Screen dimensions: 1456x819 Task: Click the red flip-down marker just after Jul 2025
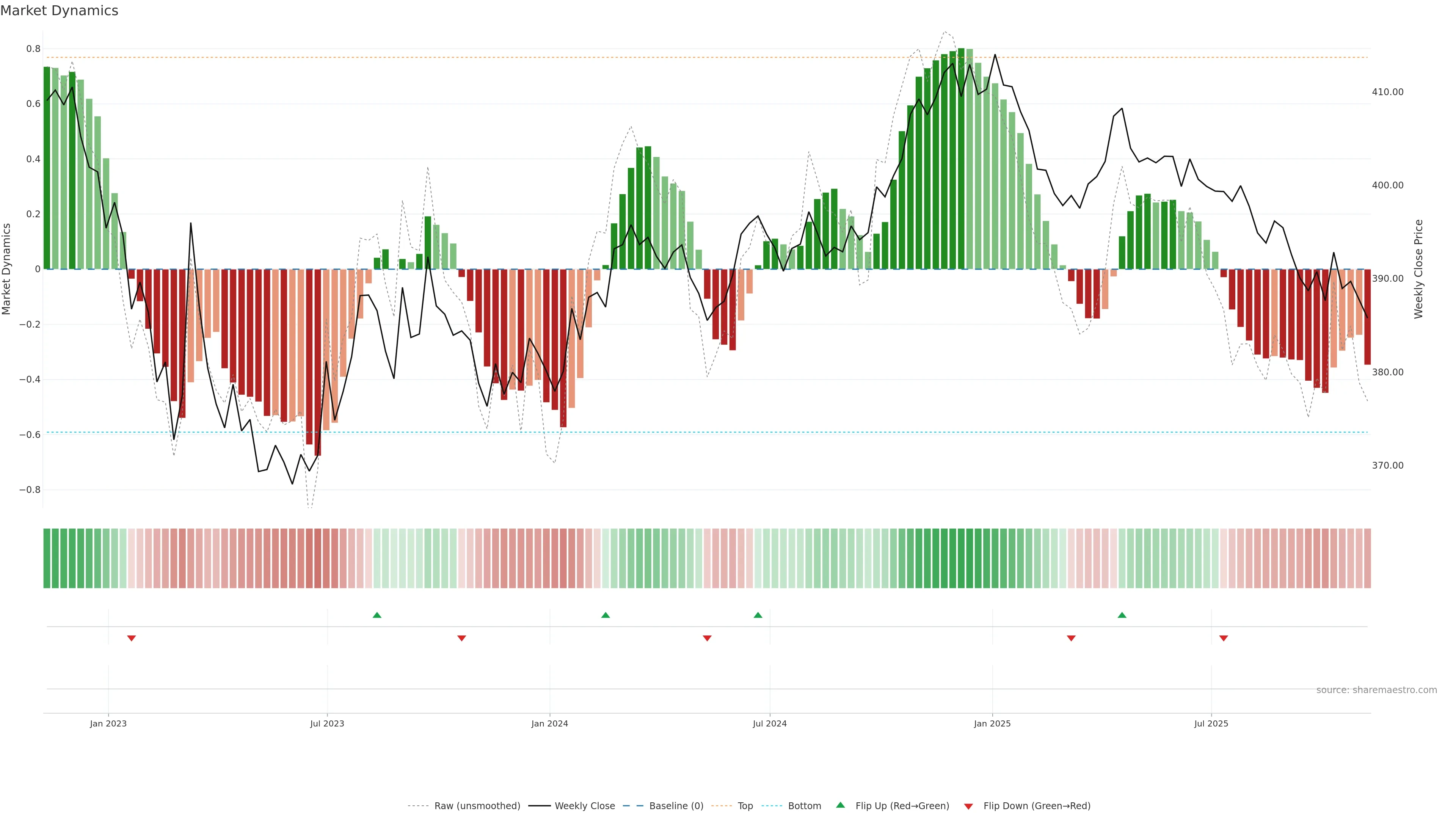click(1224, 638)
